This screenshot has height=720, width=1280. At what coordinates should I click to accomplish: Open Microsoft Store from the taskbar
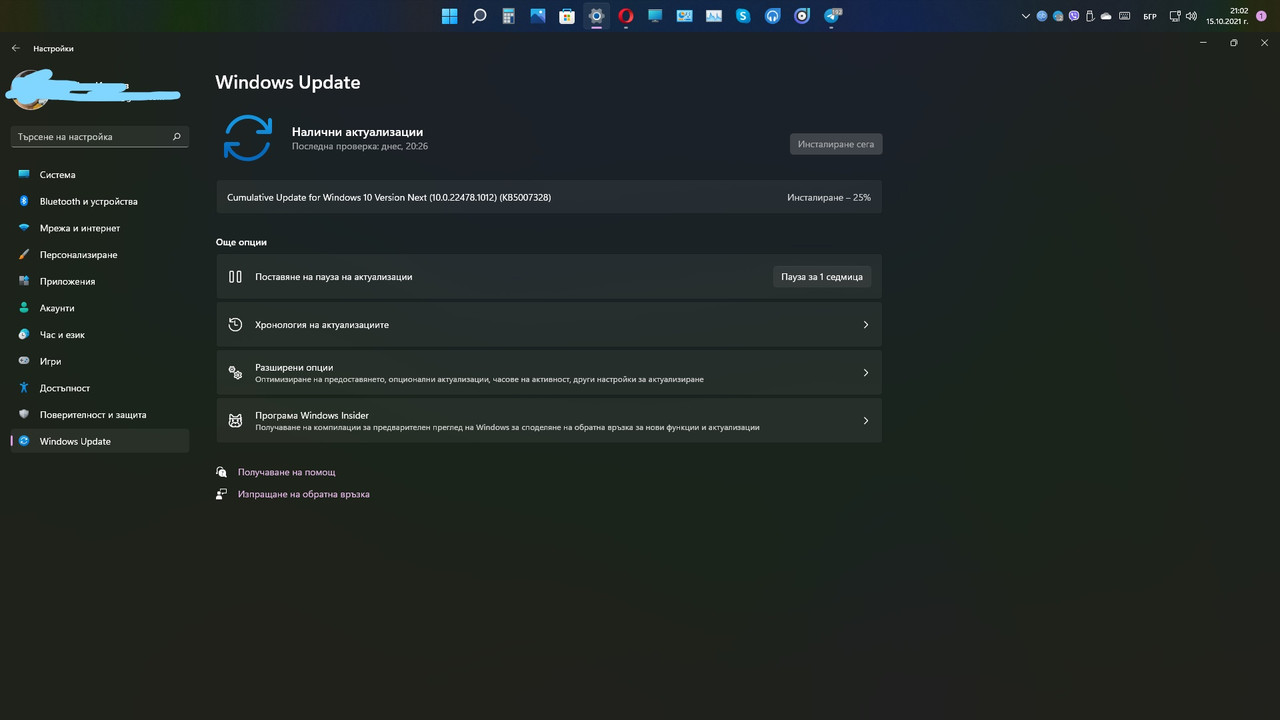(x=567, y=16)
